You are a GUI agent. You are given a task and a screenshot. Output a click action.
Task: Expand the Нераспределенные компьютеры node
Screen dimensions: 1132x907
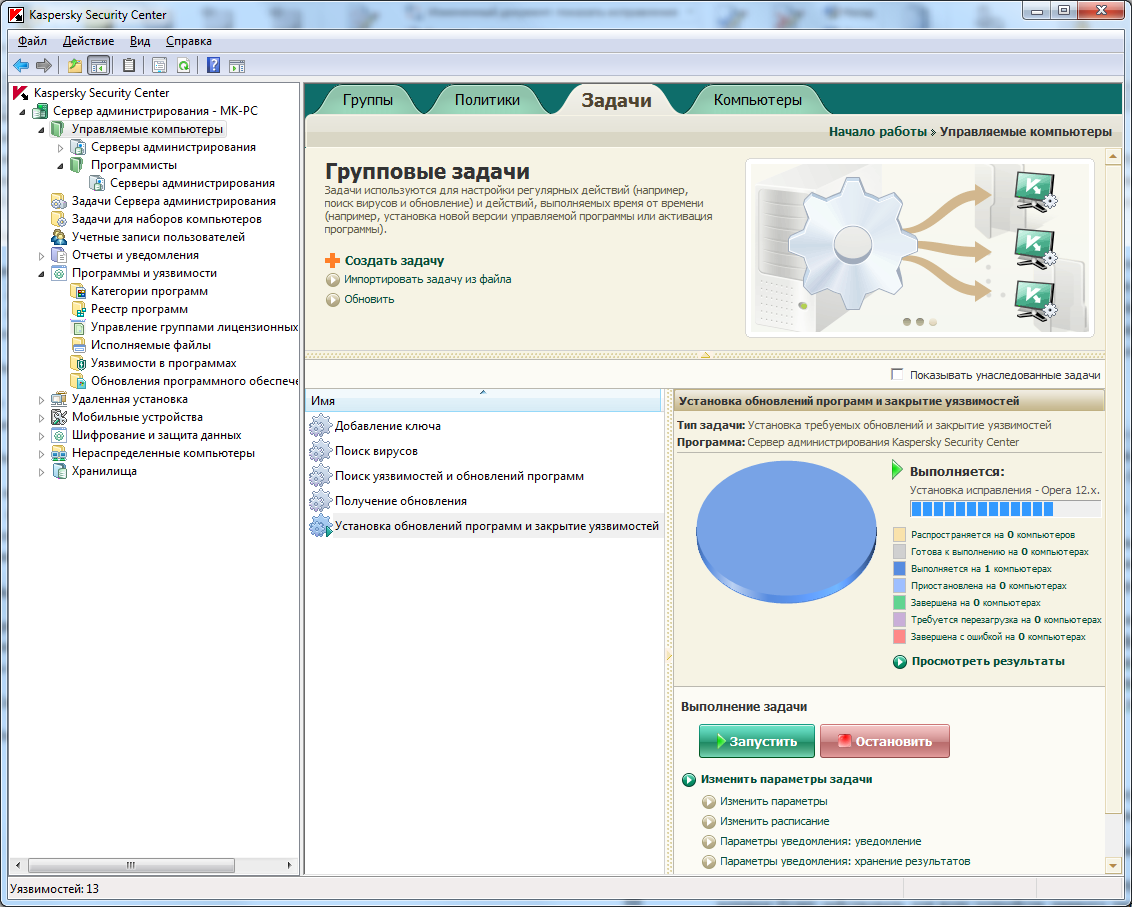pyautogui.click(x=41, y=454)
